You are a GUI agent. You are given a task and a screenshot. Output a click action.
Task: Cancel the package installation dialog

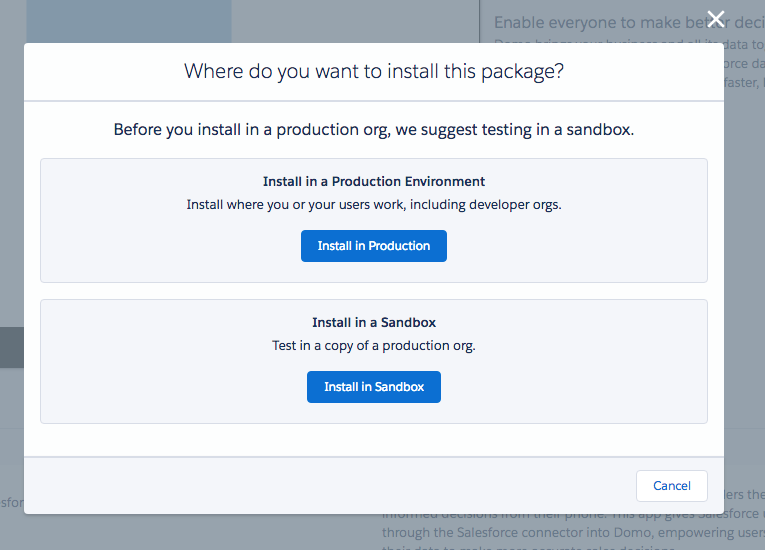(x=671, y=486)
